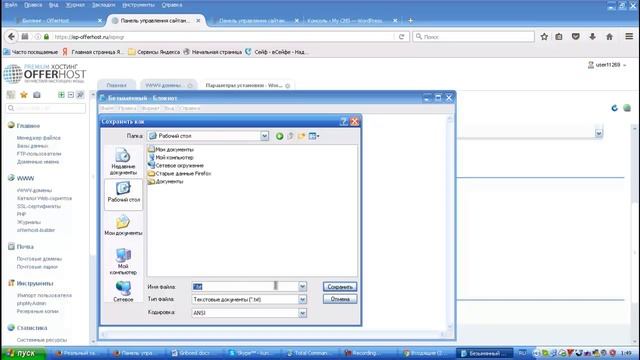Show bookmarks library icon in Firefox toolbar
Image resolution: width=640 pixels, height=360 pixels.
pyautogui.click(x=559, y=37)
